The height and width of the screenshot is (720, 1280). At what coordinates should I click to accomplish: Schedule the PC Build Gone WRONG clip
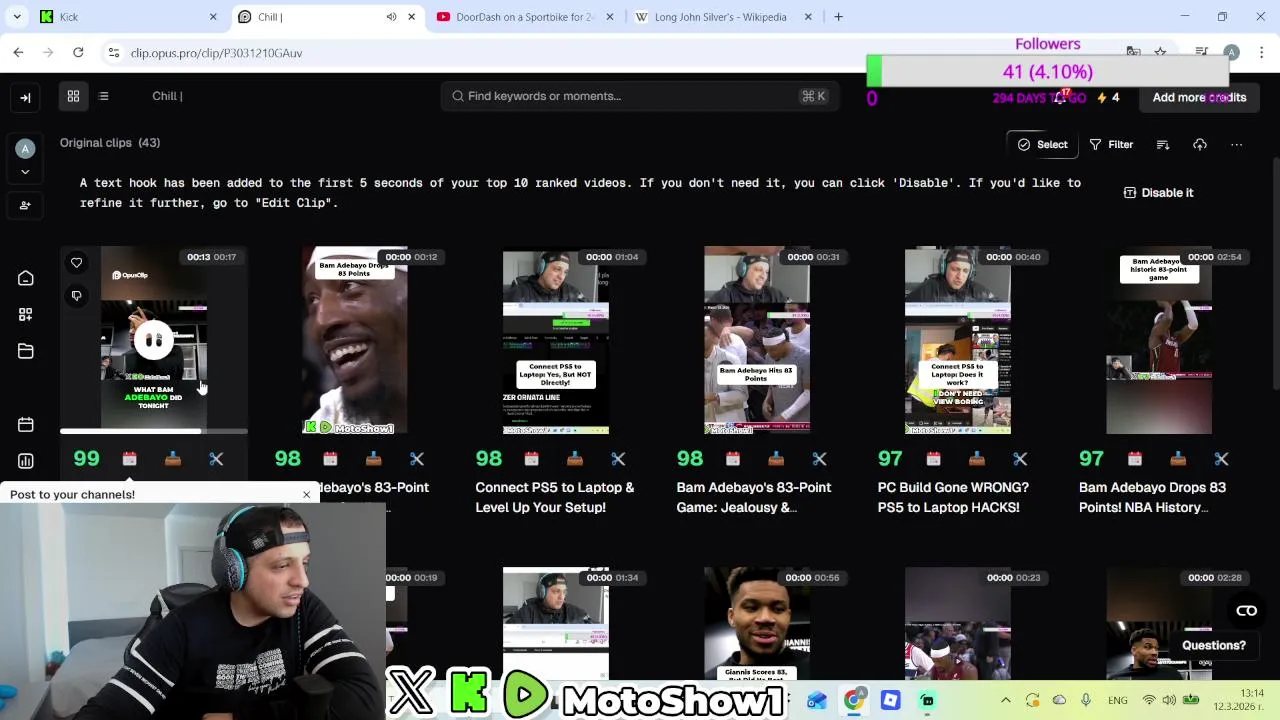pyautogui.click(x=933, y=459)
